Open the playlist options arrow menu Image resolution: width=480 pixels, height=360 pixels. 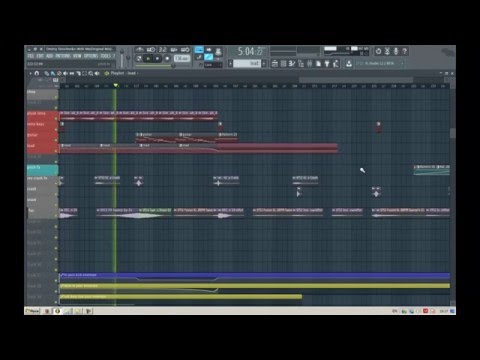tap(30, 73)
